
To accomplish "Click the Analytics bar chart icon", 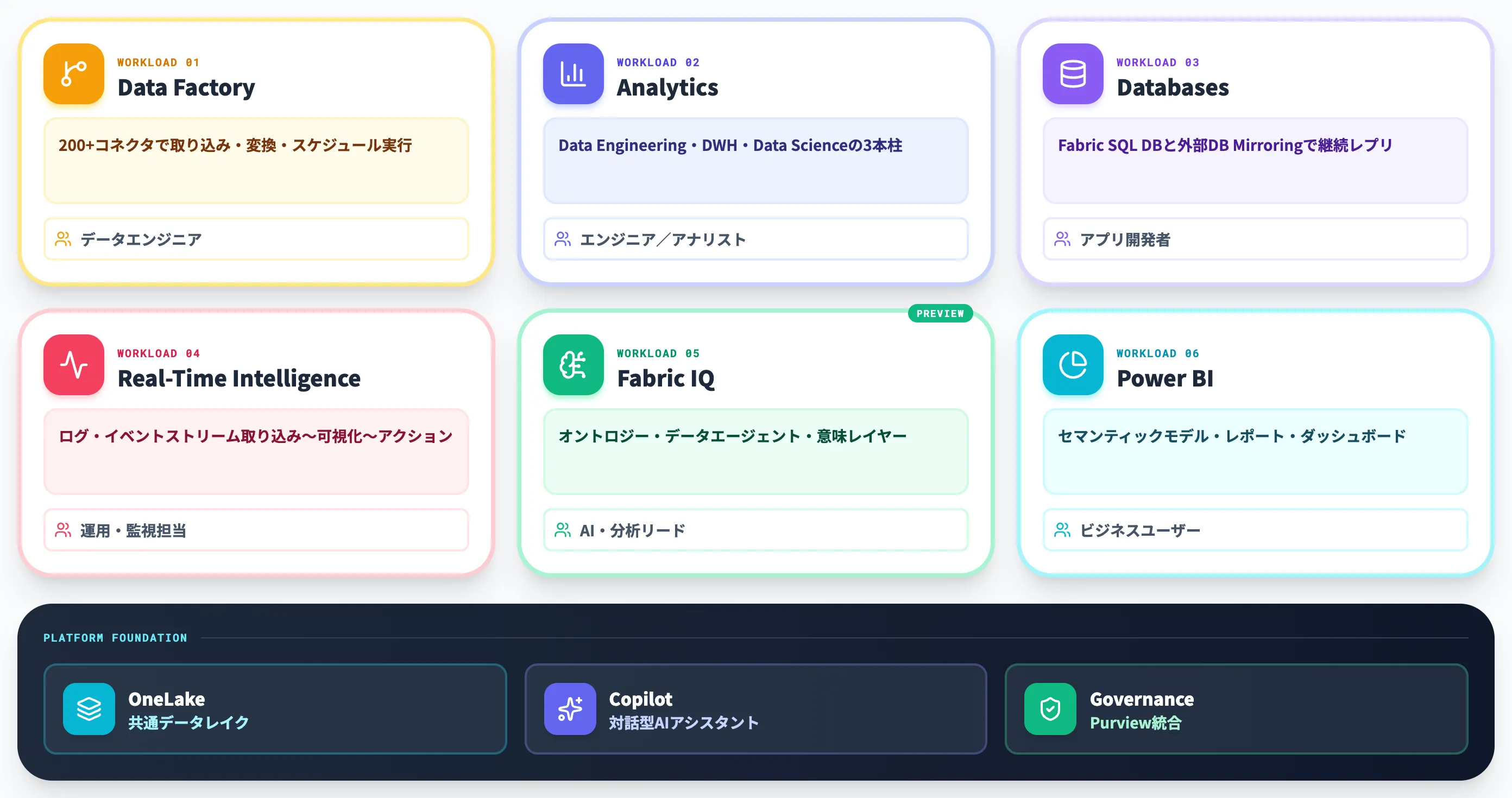I will tap(573, 74).
